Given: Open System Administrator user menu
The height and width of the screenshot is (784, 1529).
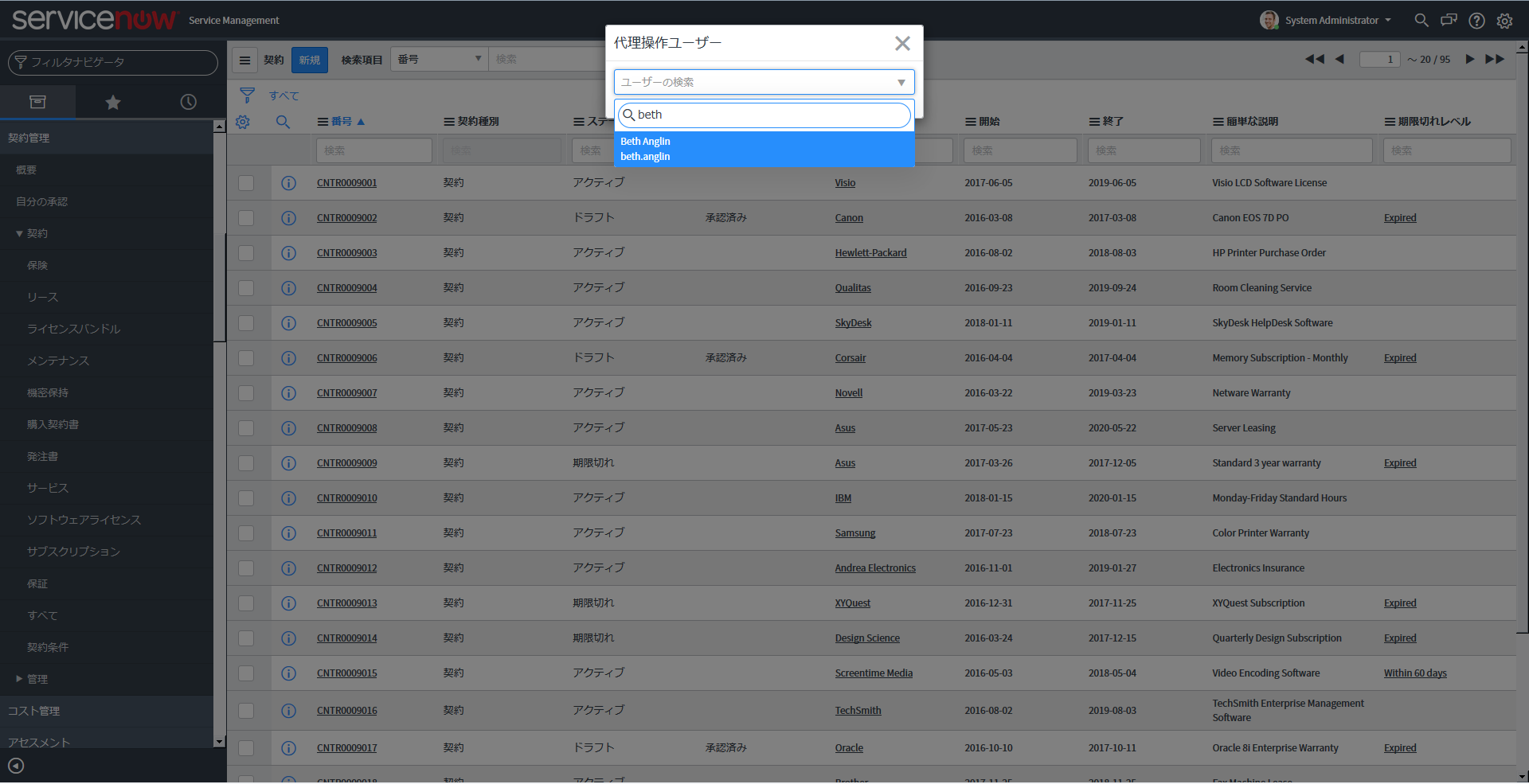Looking at the screenshot, I should click(x=1326, y=20).
